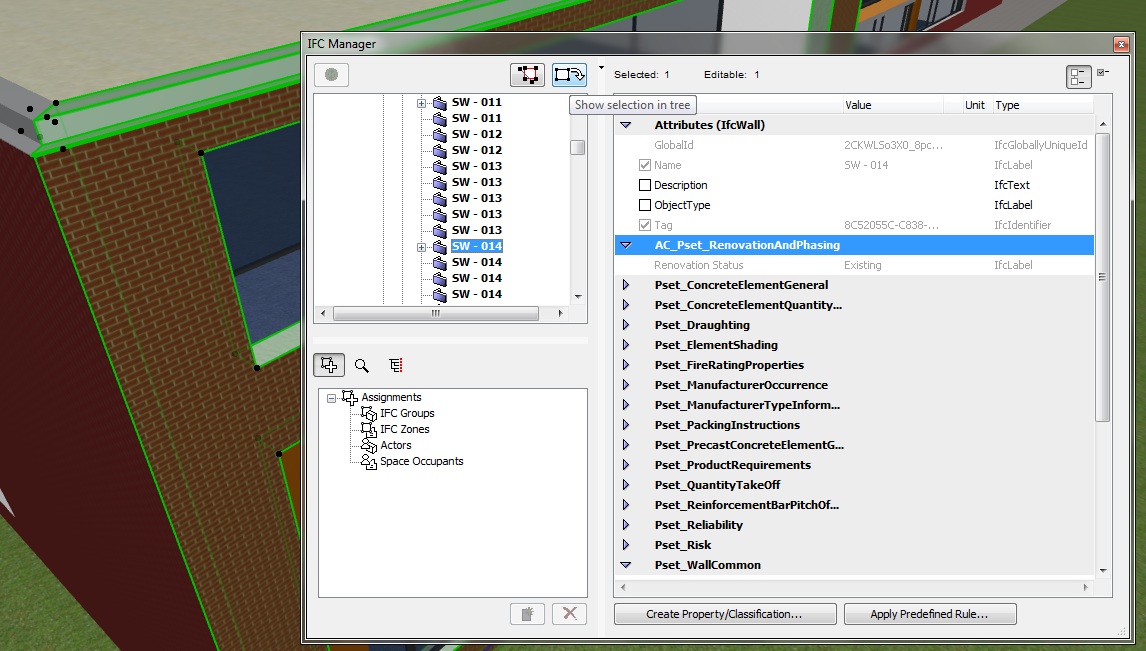The image size is (1146, 651).
Task: Click the checkmark list view icon
Action: [1103, 71]
